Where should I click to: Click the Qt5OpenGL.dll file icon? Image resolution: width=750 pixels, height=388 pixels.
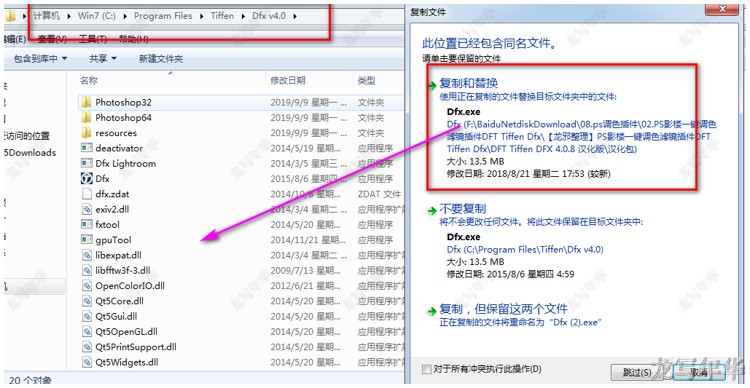tap(86, 332)
